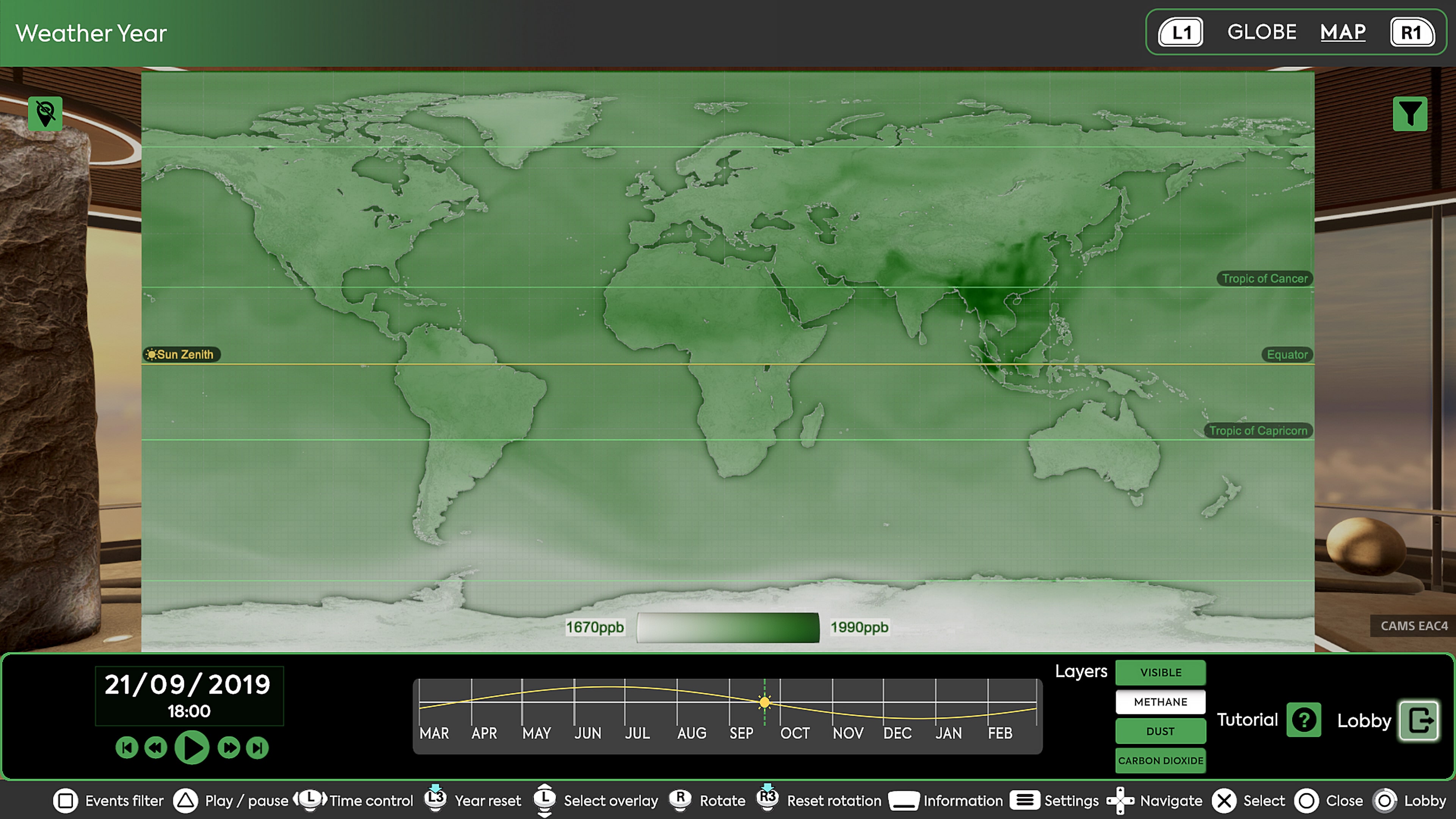Open Settings from the bottom bar icon
This screenshot has height=819, width=1456.
[1025, 800]
